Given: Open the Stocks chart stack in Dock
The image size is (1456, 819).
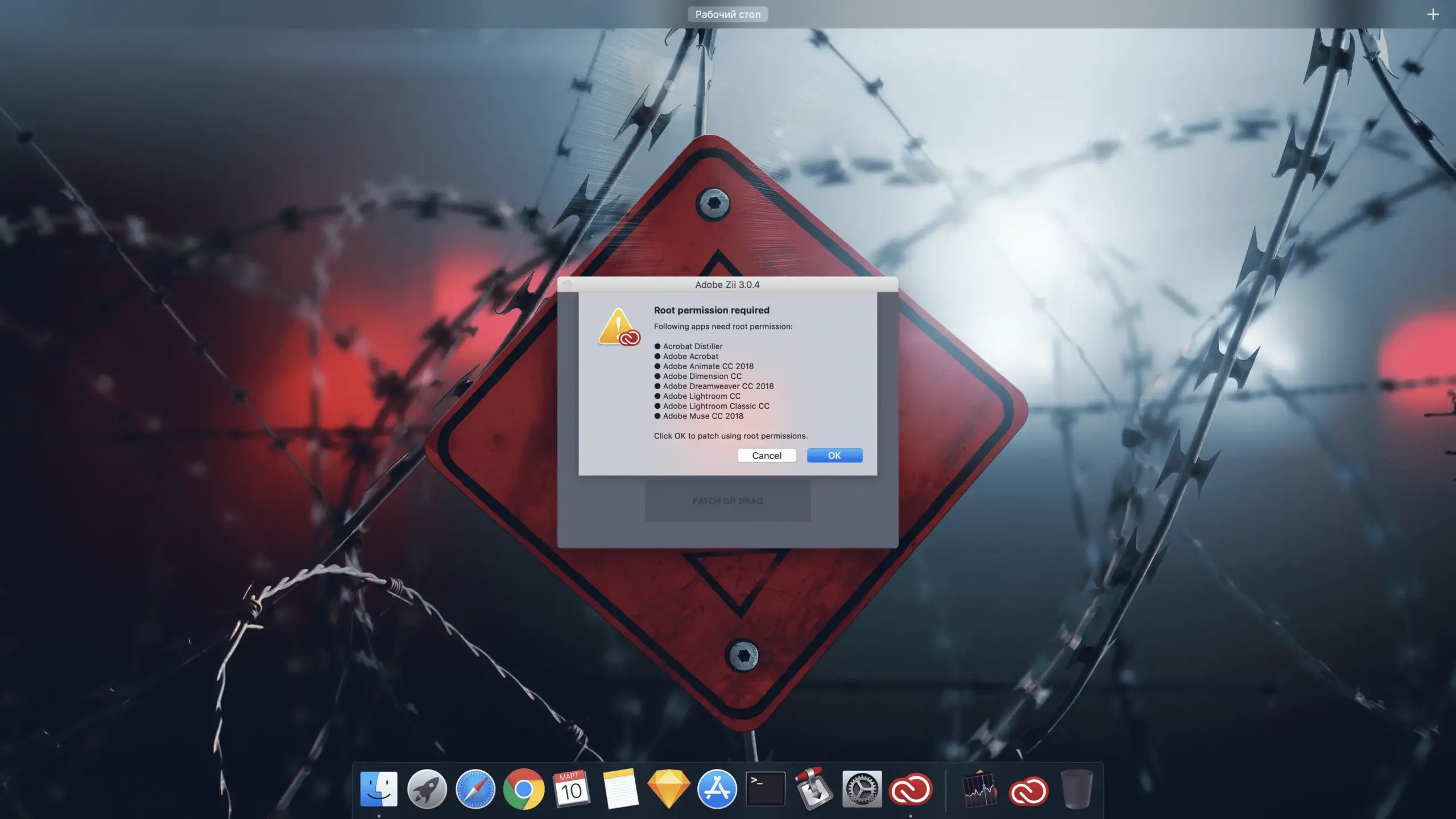Looking at the screenshot, I should pyautogui.click(x=979, y=790).
